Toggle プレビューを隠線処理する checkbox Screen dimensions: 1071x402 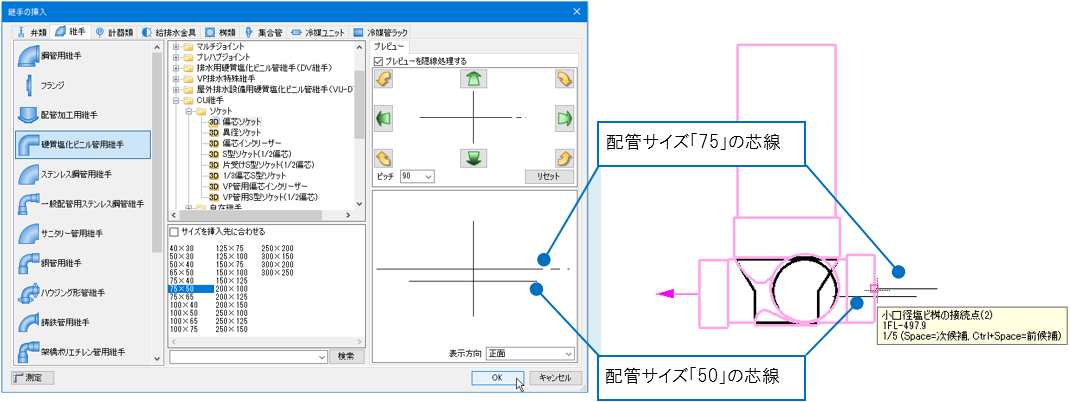(x=378, y=61)
